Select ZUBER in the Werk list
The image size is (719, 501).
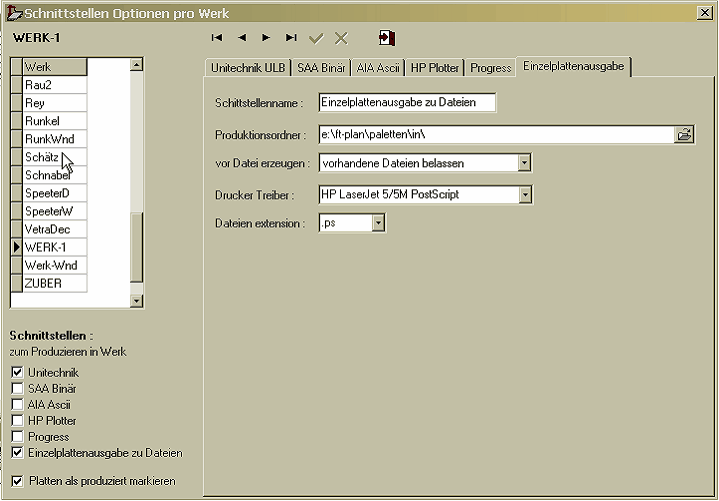pos(55,283)
